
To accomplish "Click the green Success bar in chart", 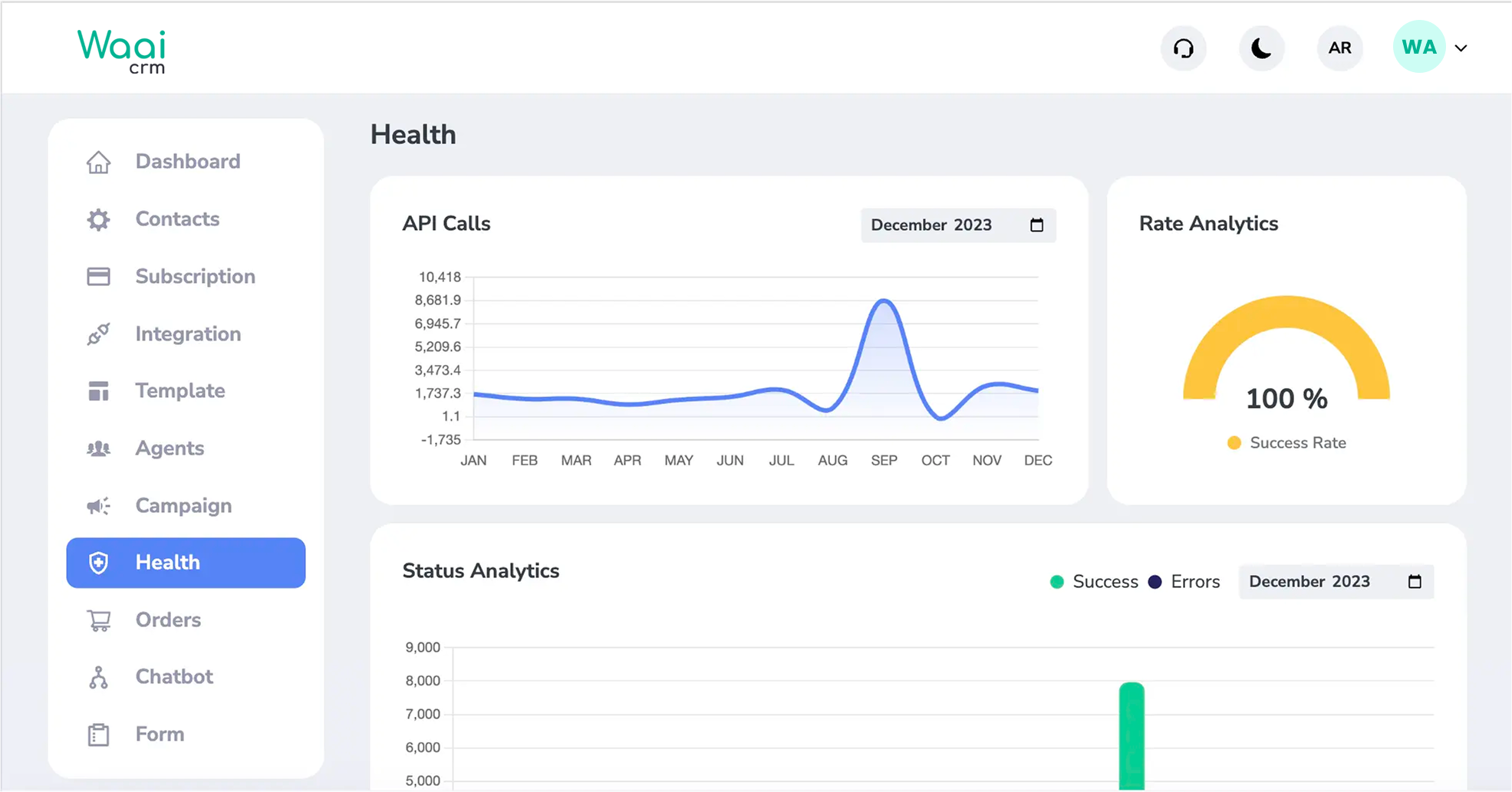I will click(1132, 736).
